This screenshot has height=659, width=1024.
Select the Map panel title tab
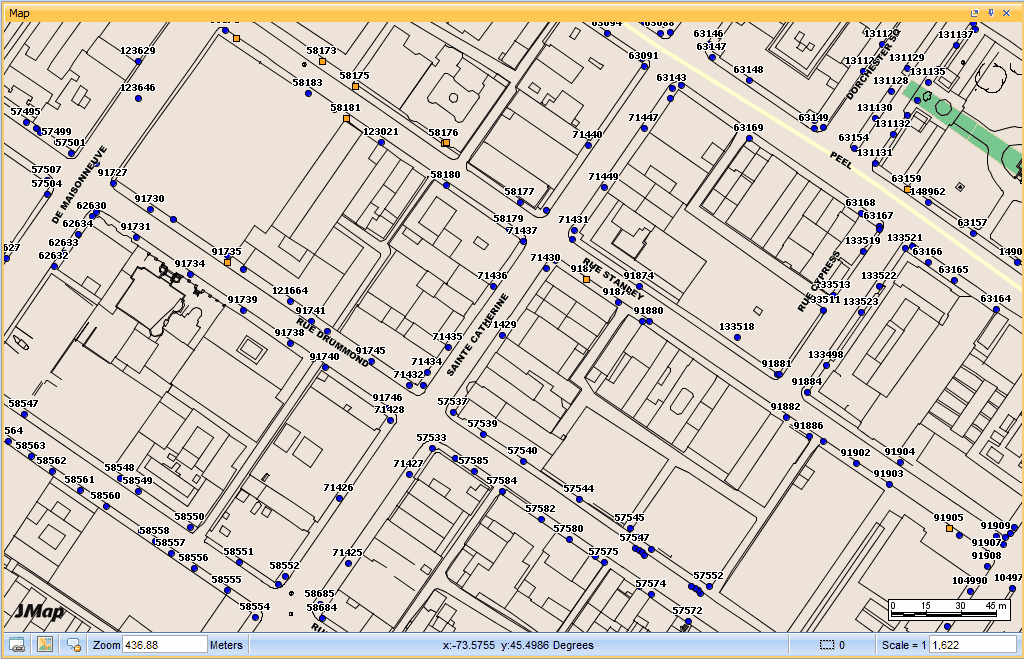coord(21,13)
